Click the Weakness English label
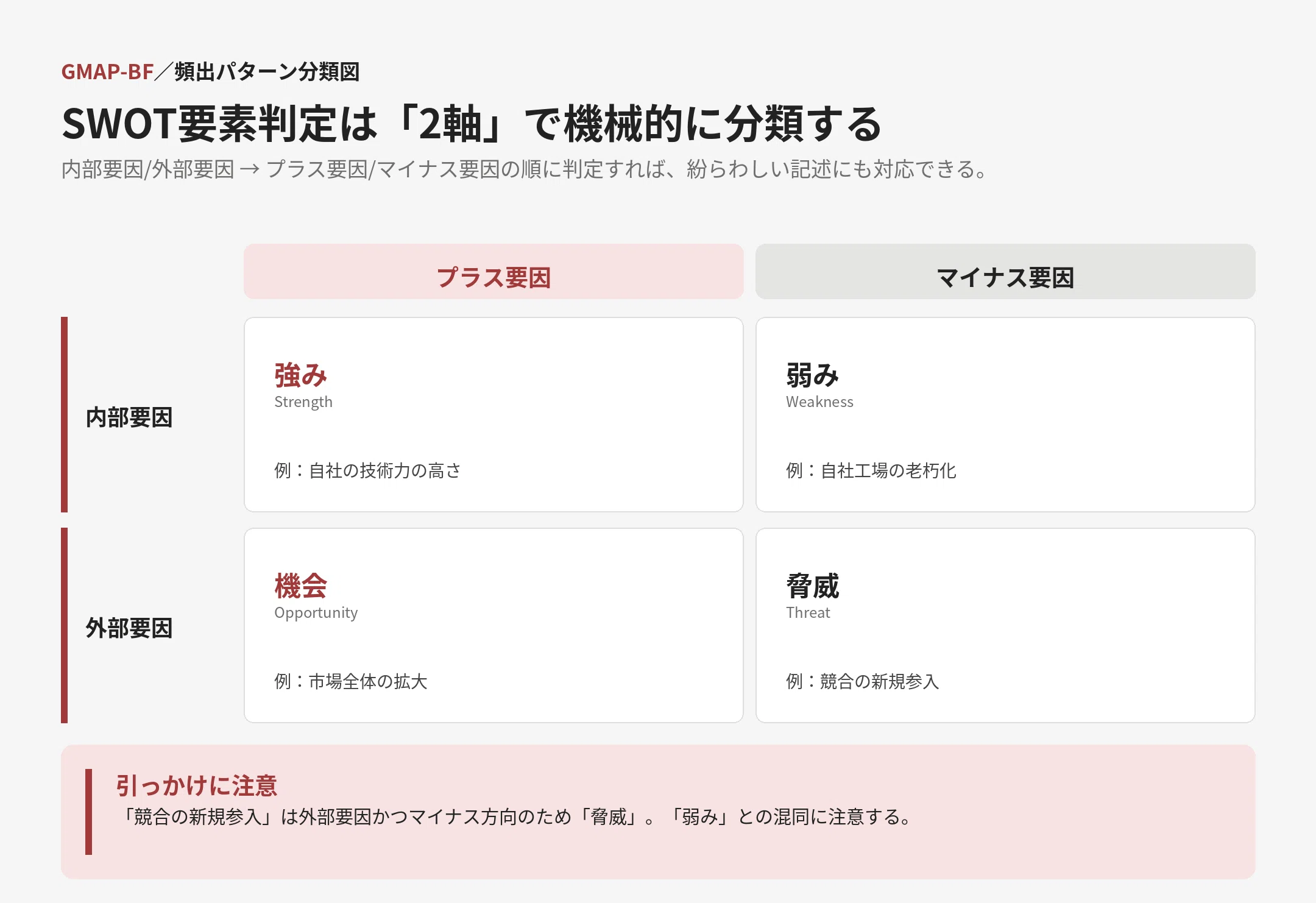1316x903 pixels. click(819, 402)
